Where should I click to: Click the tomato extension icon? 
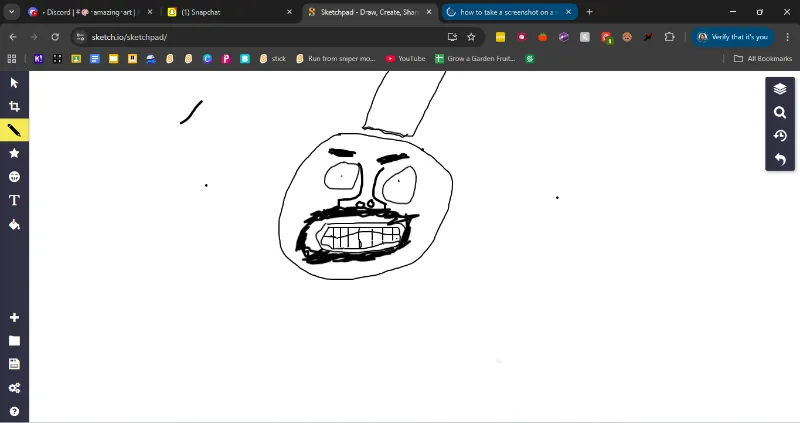click(x=542, y=37)
